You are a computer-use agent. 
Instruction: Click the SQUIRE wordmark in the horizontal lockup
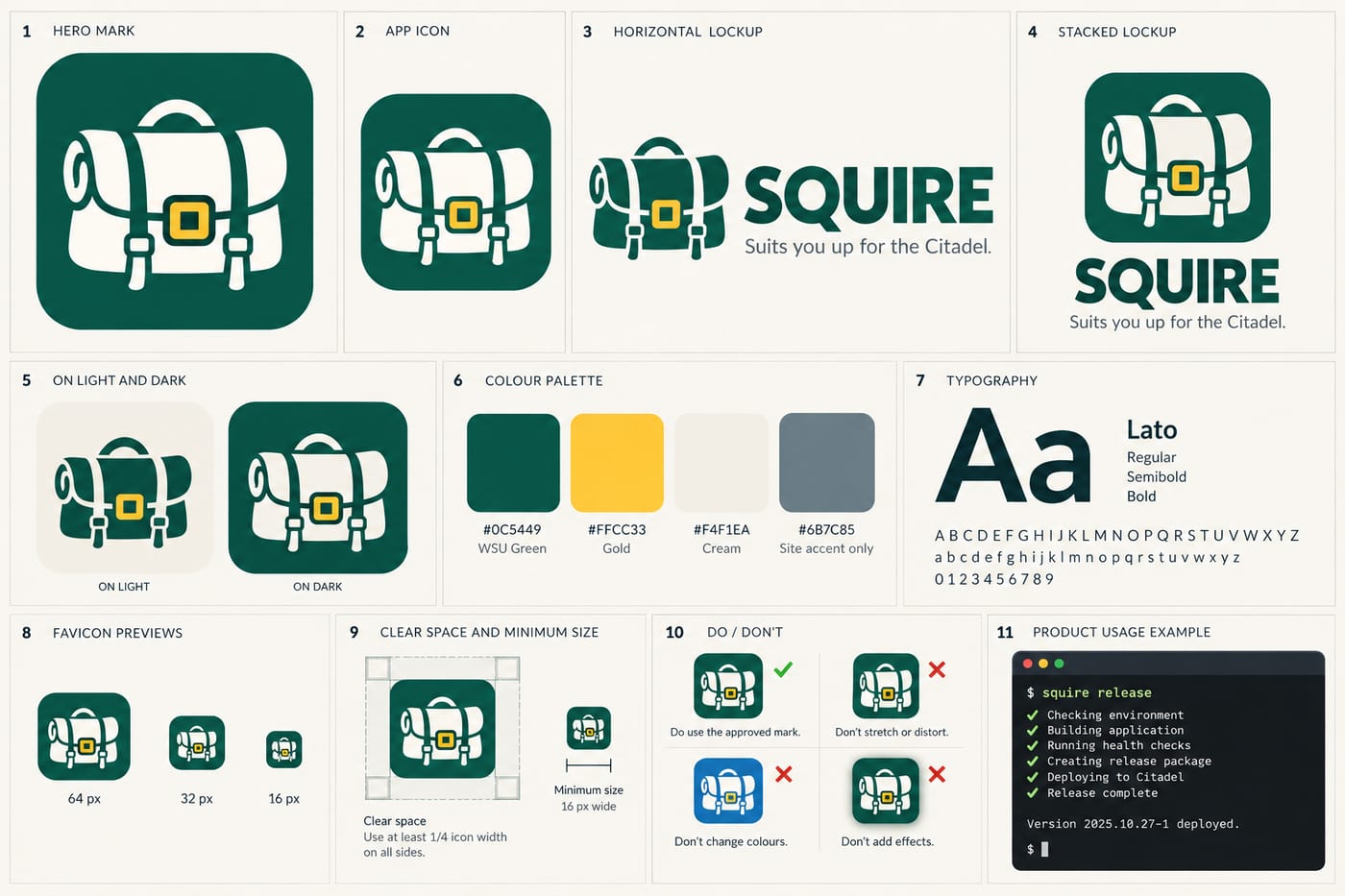[868, 196]
